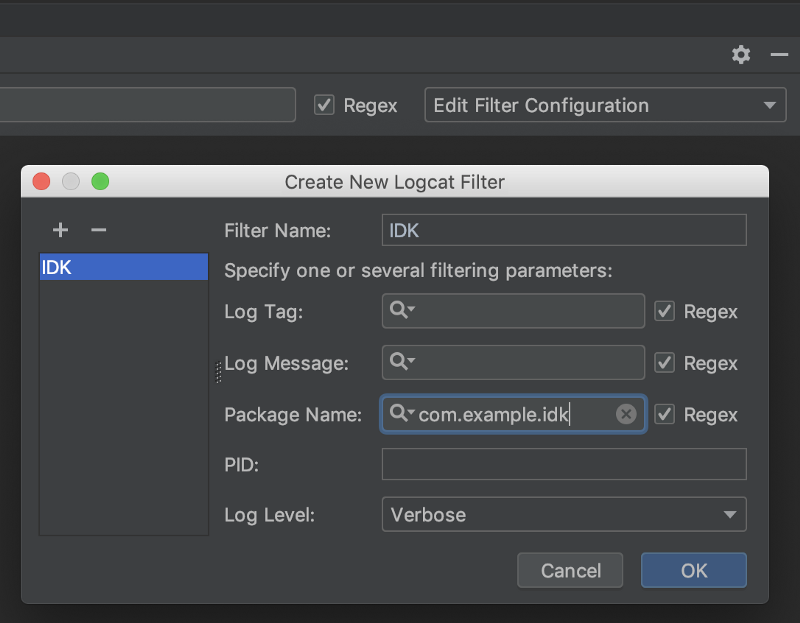Toggle the Package Name Regex checkbox

(664, 414)
